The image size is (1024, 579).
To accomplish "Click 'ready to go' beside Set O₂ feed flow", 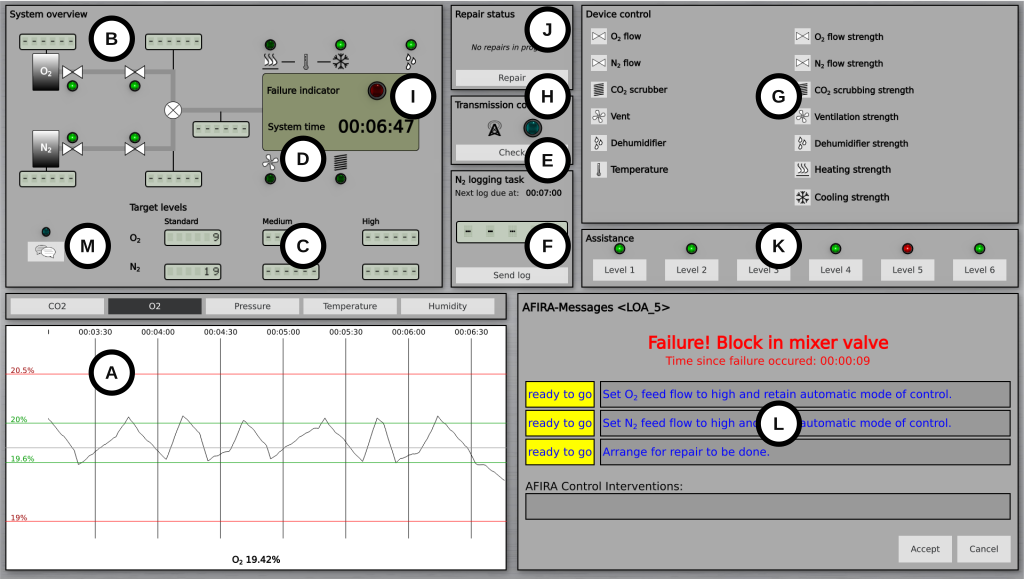I will click(560, 394).
